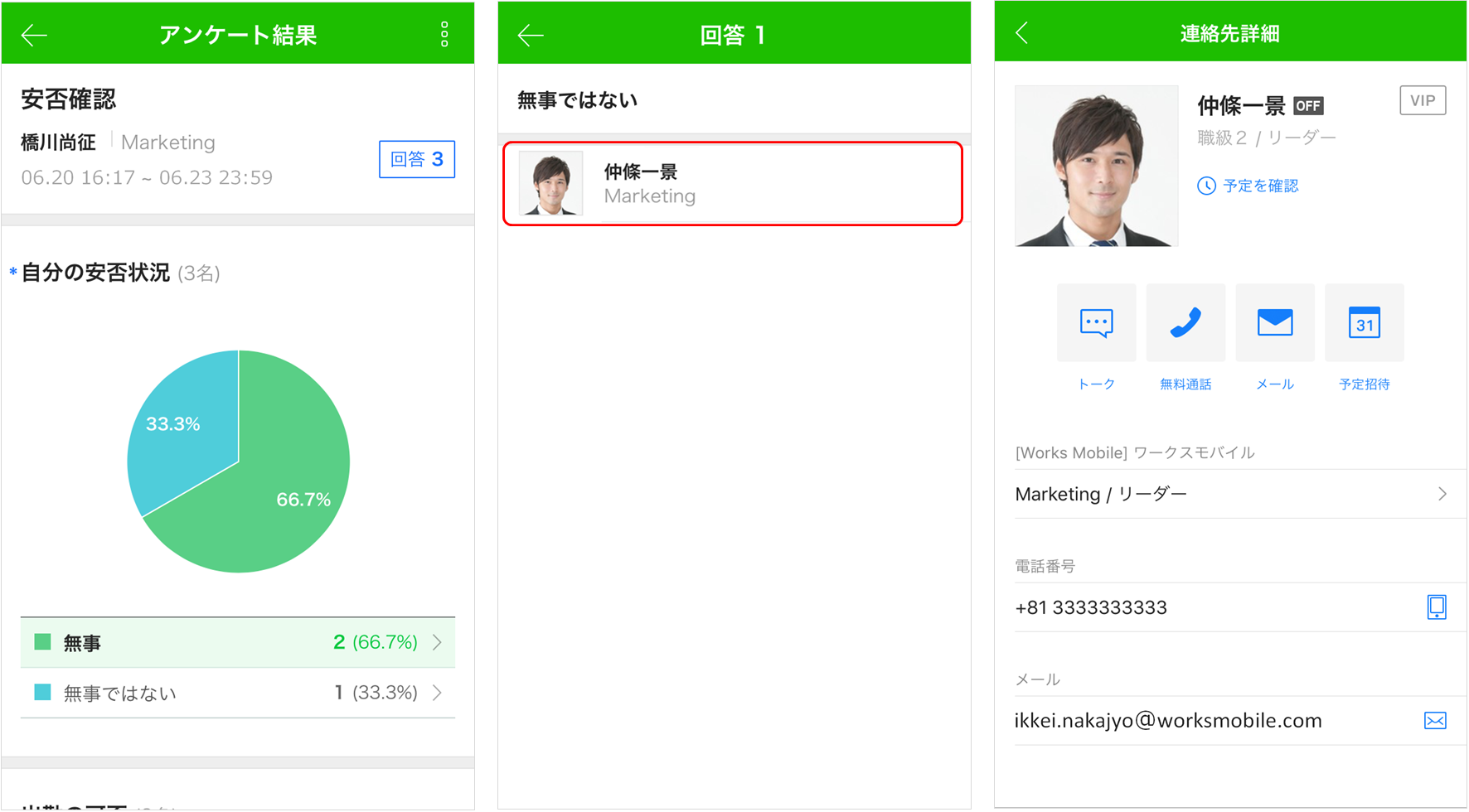Tap the email address ikkei.nakajyo@worksmobile.com
1469x812 pixels.
(1167, 721)
